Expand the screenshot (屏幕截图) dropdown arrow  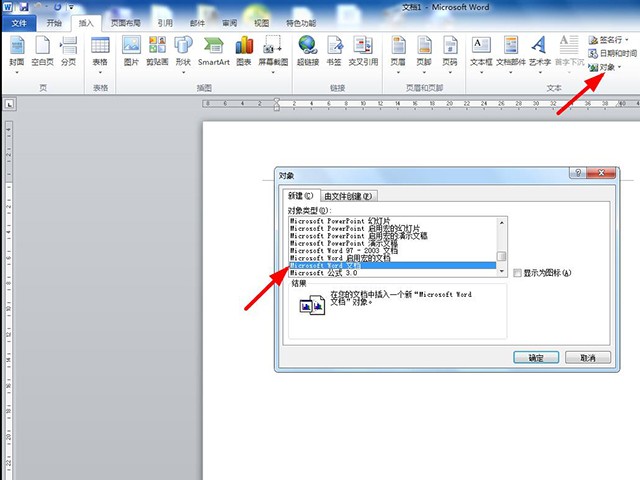coord(273,73)
